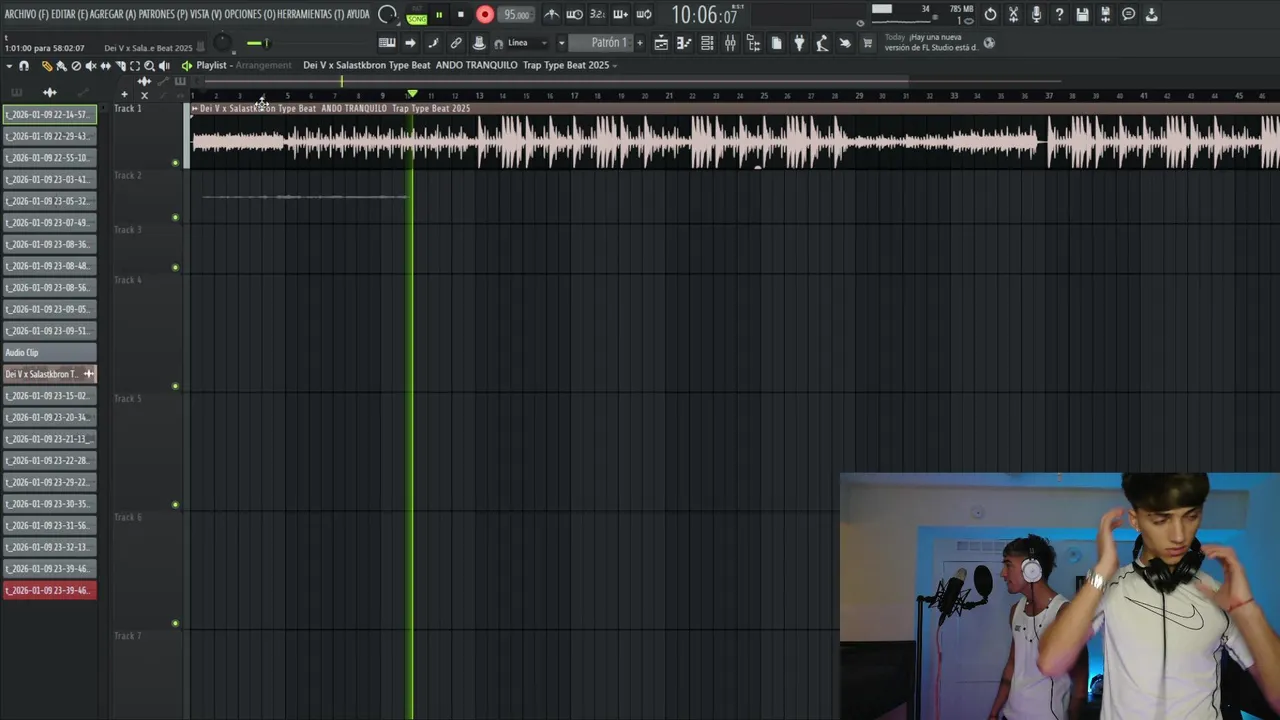Open the Línea snap dropdown

[x=525, y=43]
